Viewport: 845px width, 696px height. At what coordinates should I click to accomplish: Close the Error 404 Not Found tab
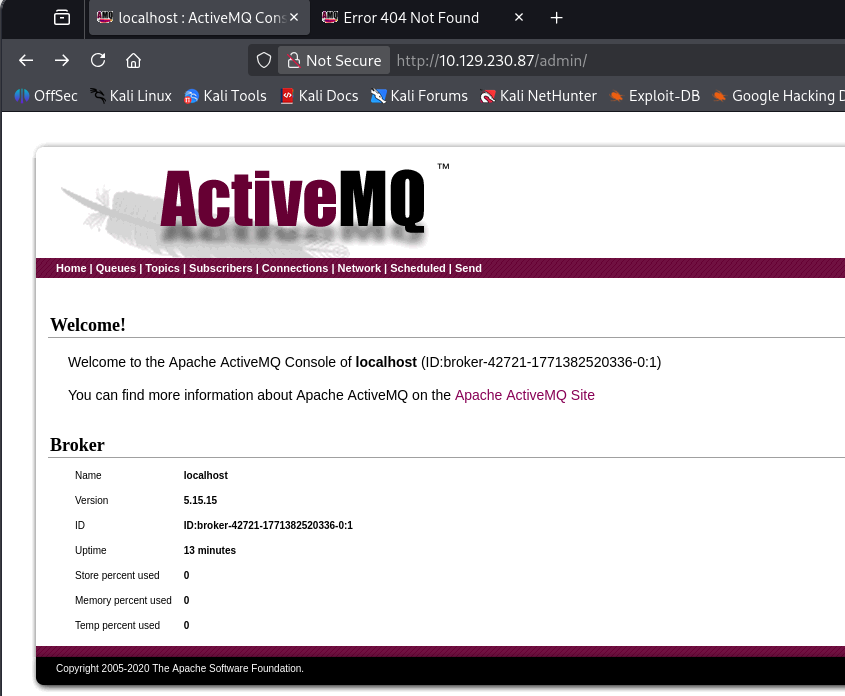(x=518, y=18)
